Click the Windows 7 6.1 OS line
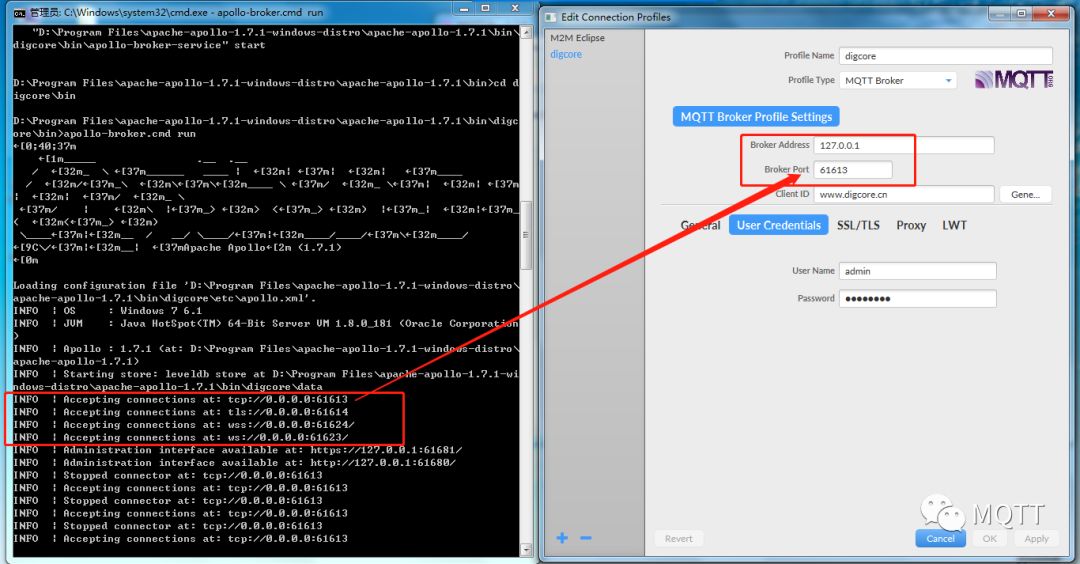The image size is (1080, 564). tap(107, 311)
